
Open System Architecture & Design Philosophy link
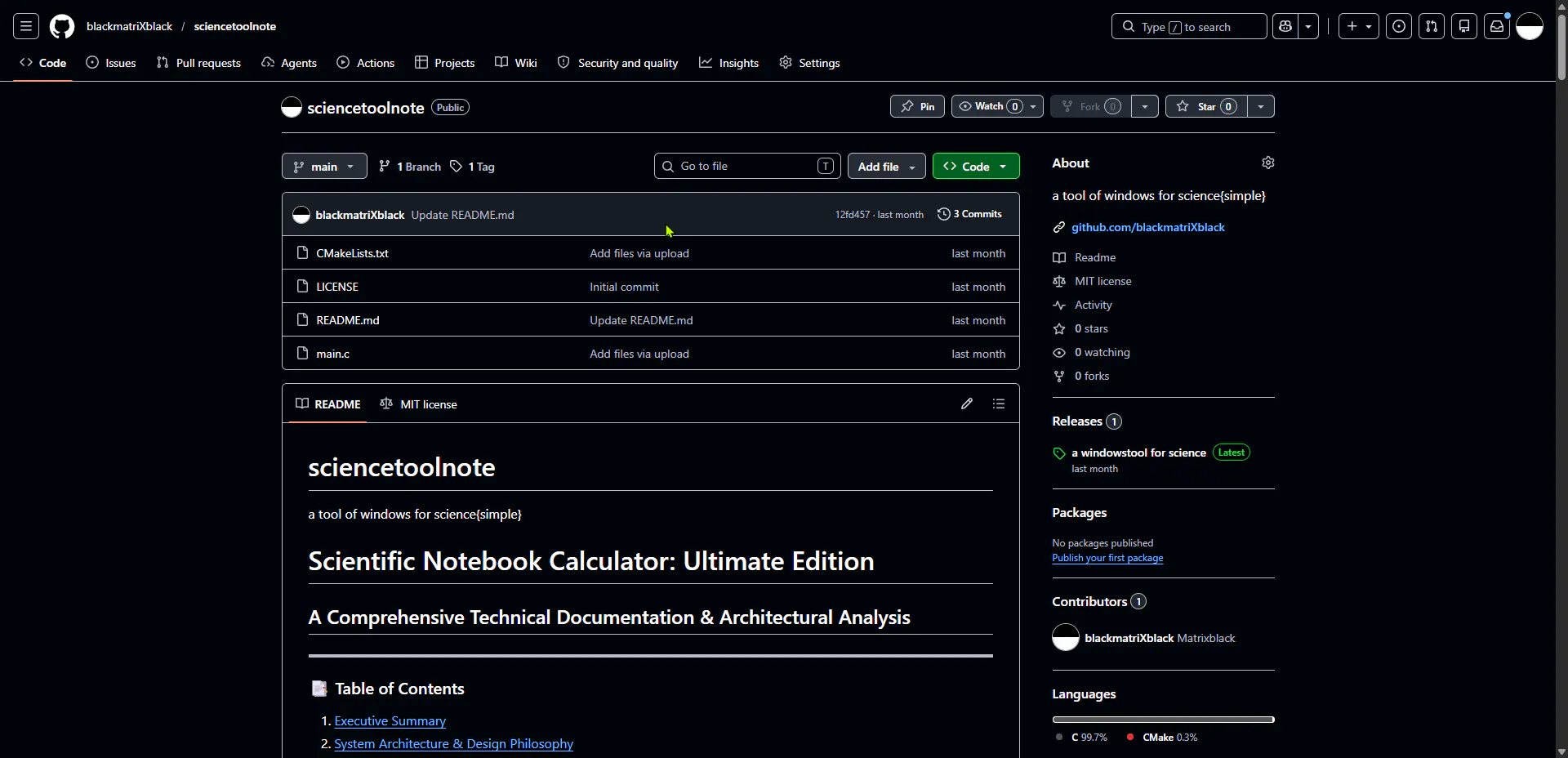[453, 744]
